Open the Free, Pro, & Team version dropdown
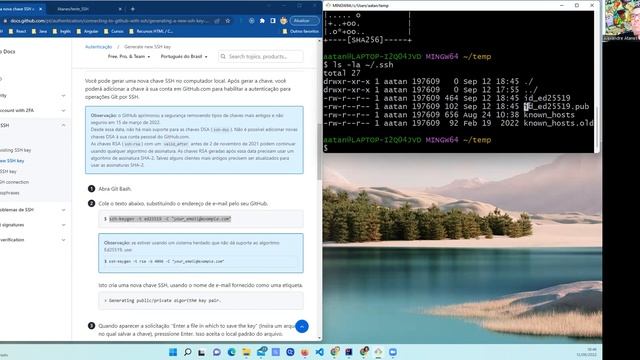 [x=129, y=56]
